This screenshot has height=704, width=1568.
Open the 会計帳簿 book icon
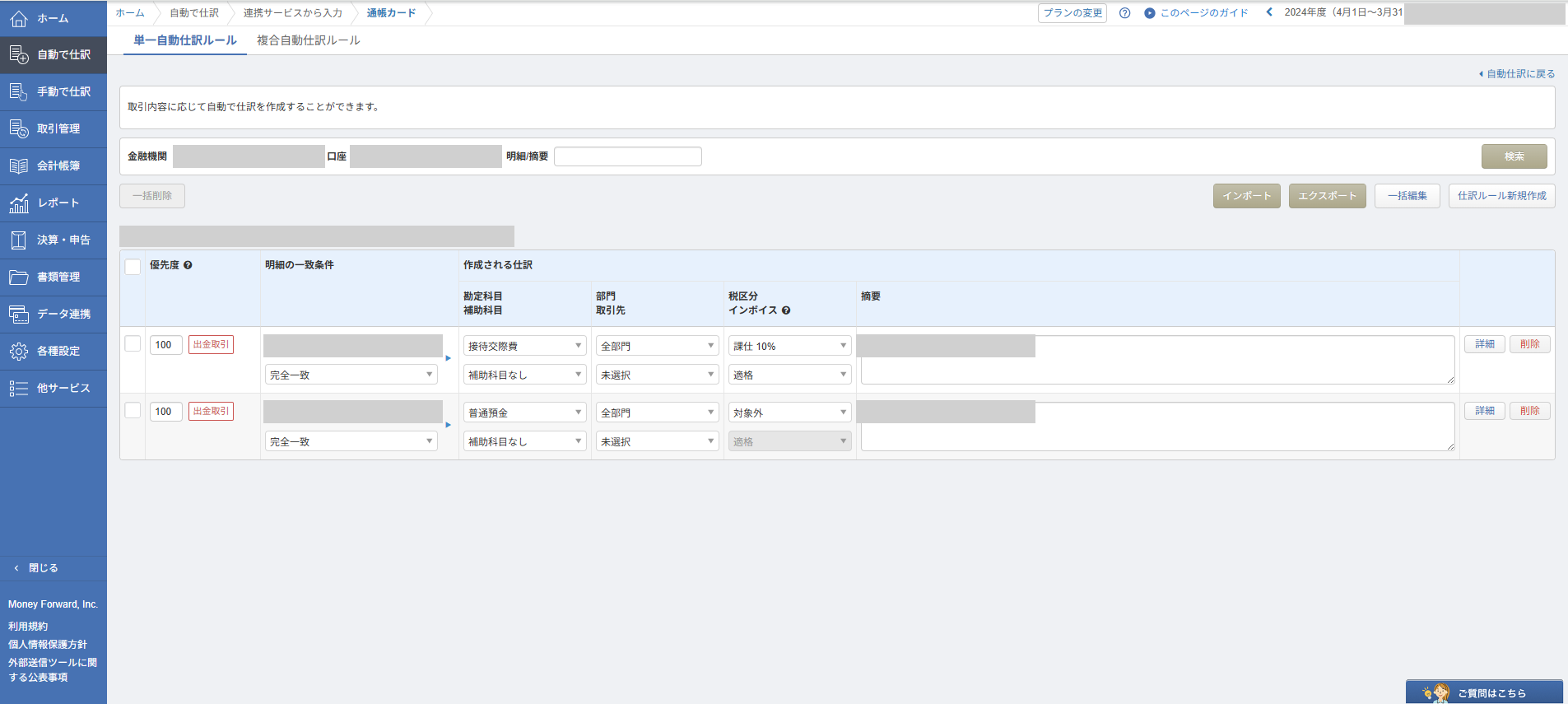tap(18, 166)
